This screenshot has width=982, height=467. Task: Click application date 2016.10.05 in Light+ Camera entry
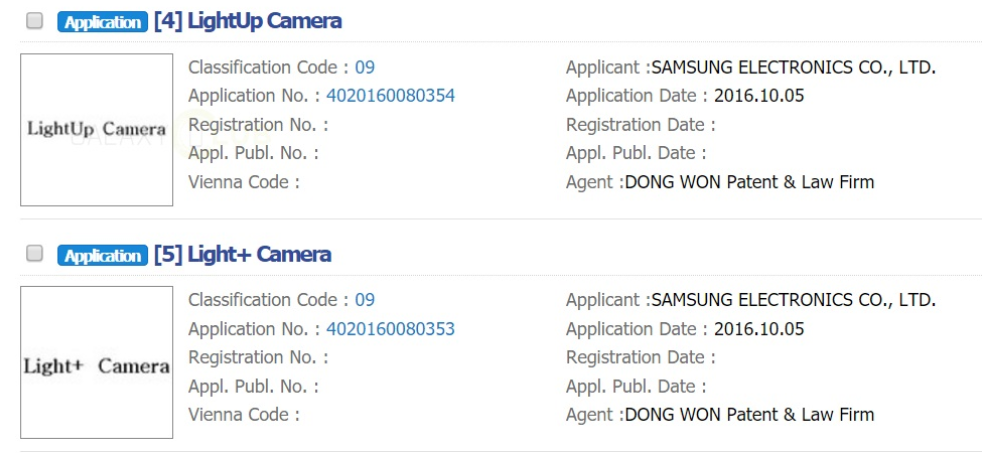point(759,329)
